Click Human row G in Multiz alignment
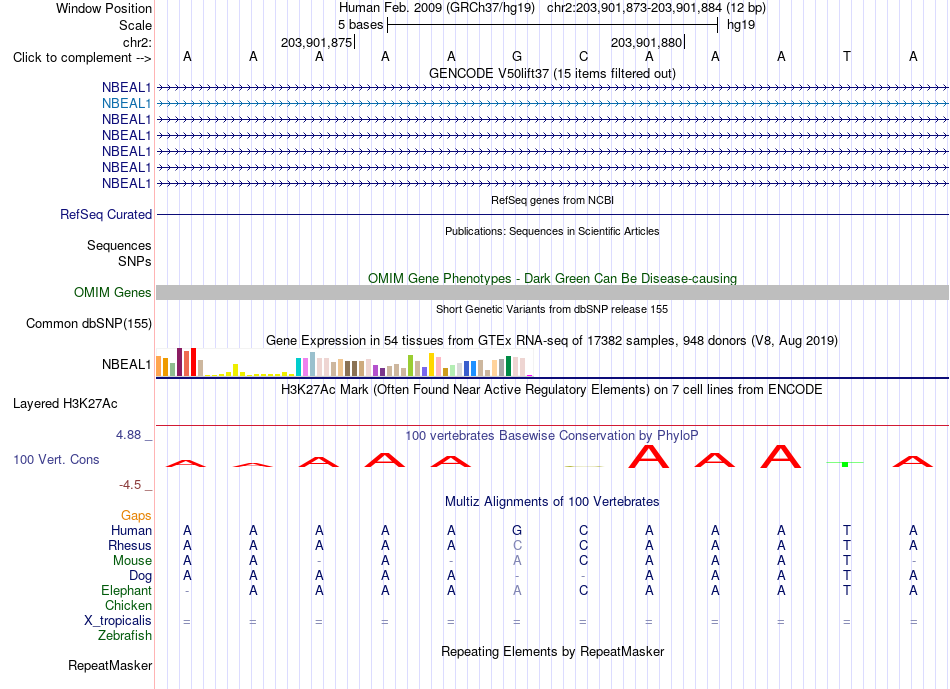 click(x=517, y=531)
